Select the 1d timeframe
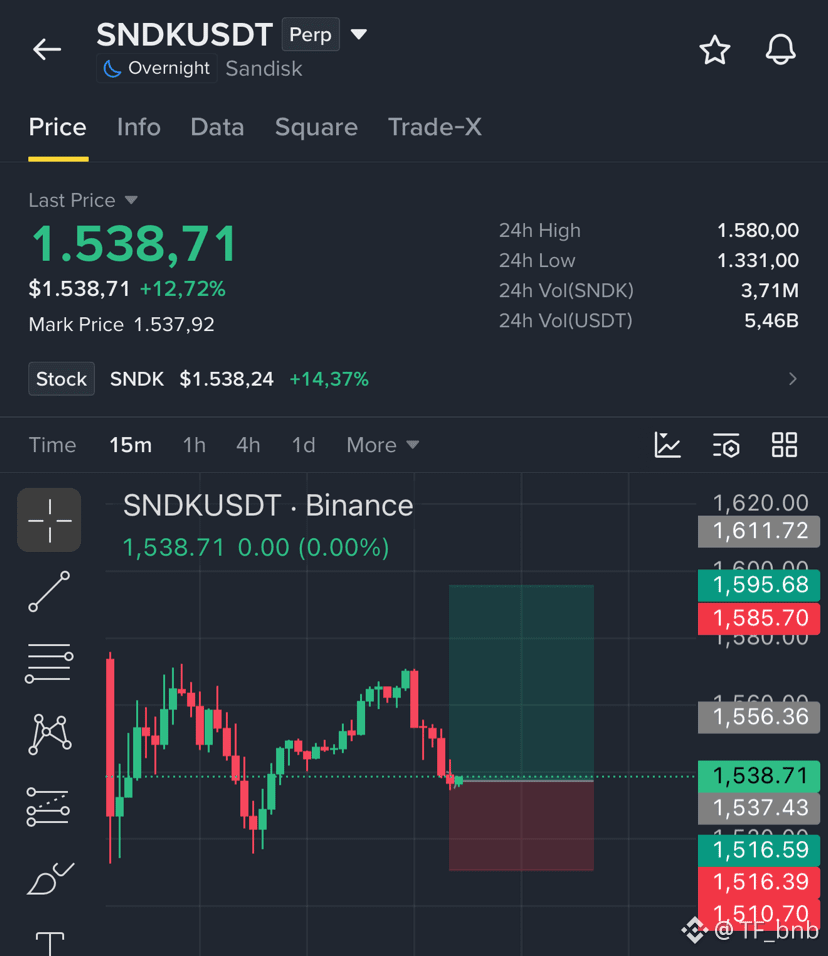 tap(303, 445)
